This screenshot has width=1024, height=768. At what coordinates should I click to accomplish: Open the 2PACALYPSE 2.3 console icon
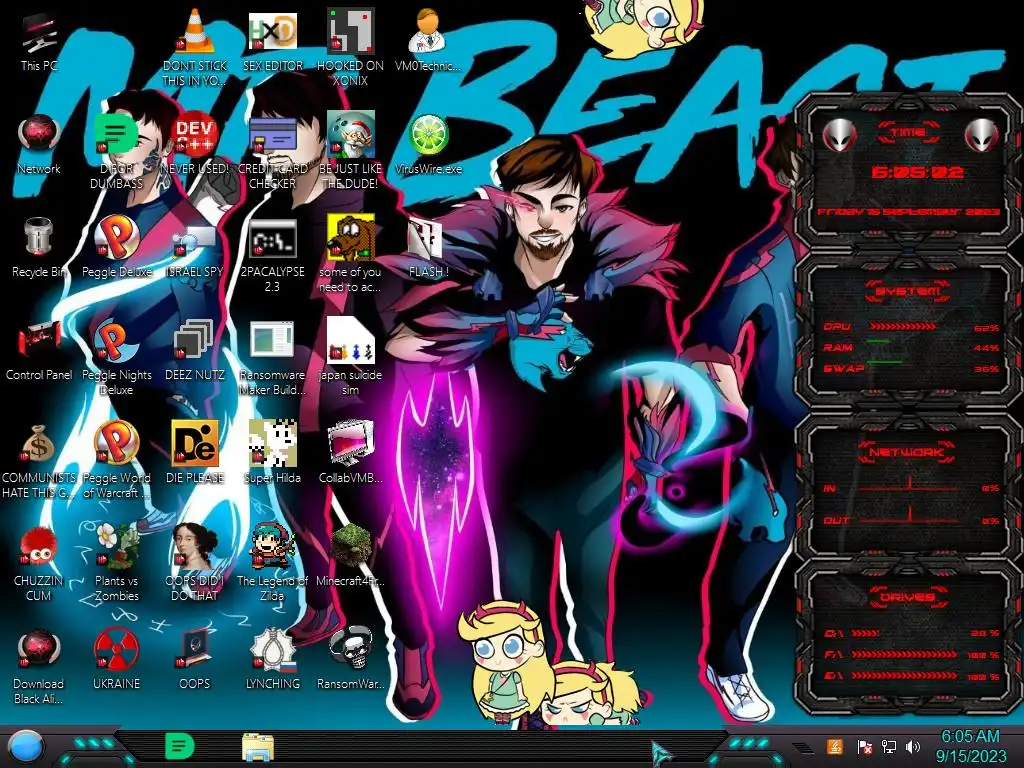[x=273, y=254]
